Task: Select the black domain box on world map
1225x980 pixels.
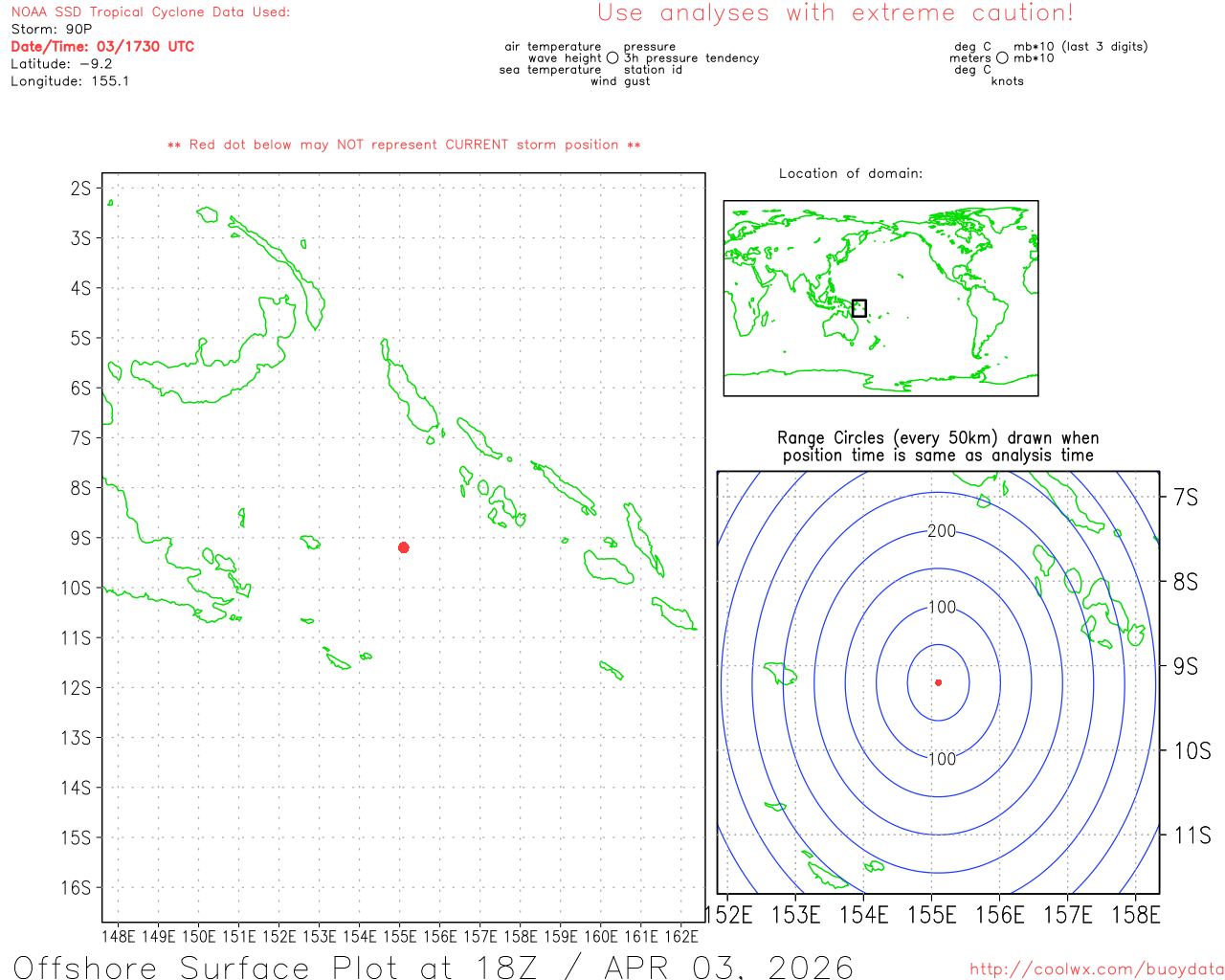Action: (x=859, y=308)
